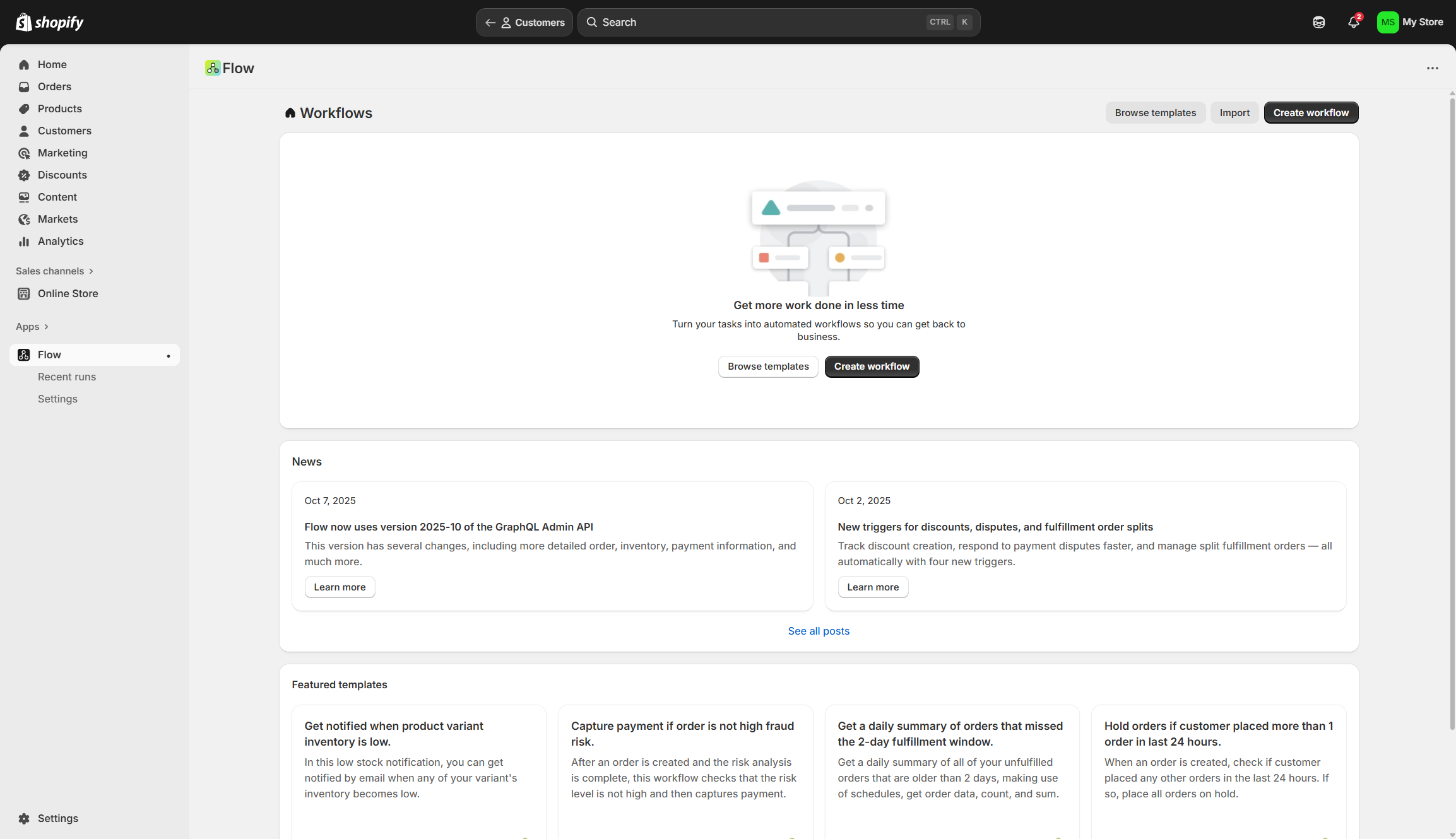Open the Sidekick assistant in the top bar
Screen dimensions: 1456x839
pos(1319,22)
